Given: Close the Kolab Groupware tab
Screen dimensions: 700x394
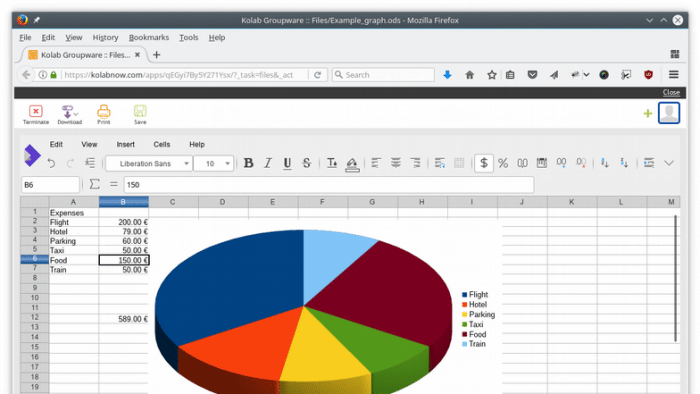Looking at the screenshot, I should 138,55.
